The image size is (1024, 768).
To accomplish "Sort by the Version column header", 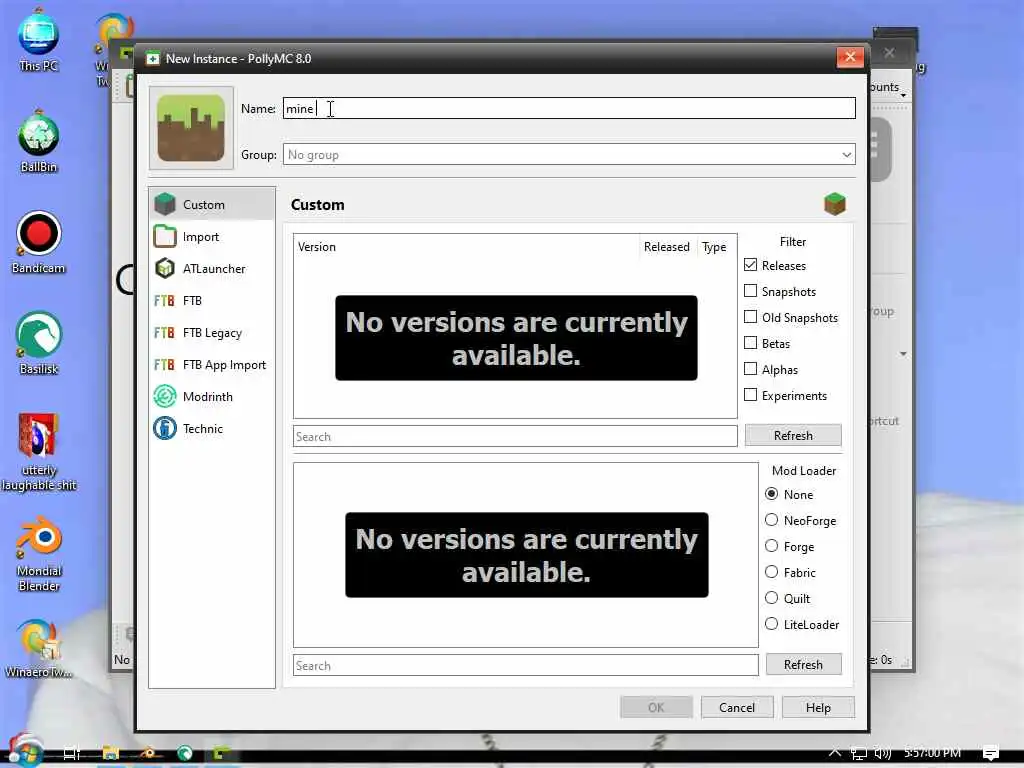I will pos(467,247).
